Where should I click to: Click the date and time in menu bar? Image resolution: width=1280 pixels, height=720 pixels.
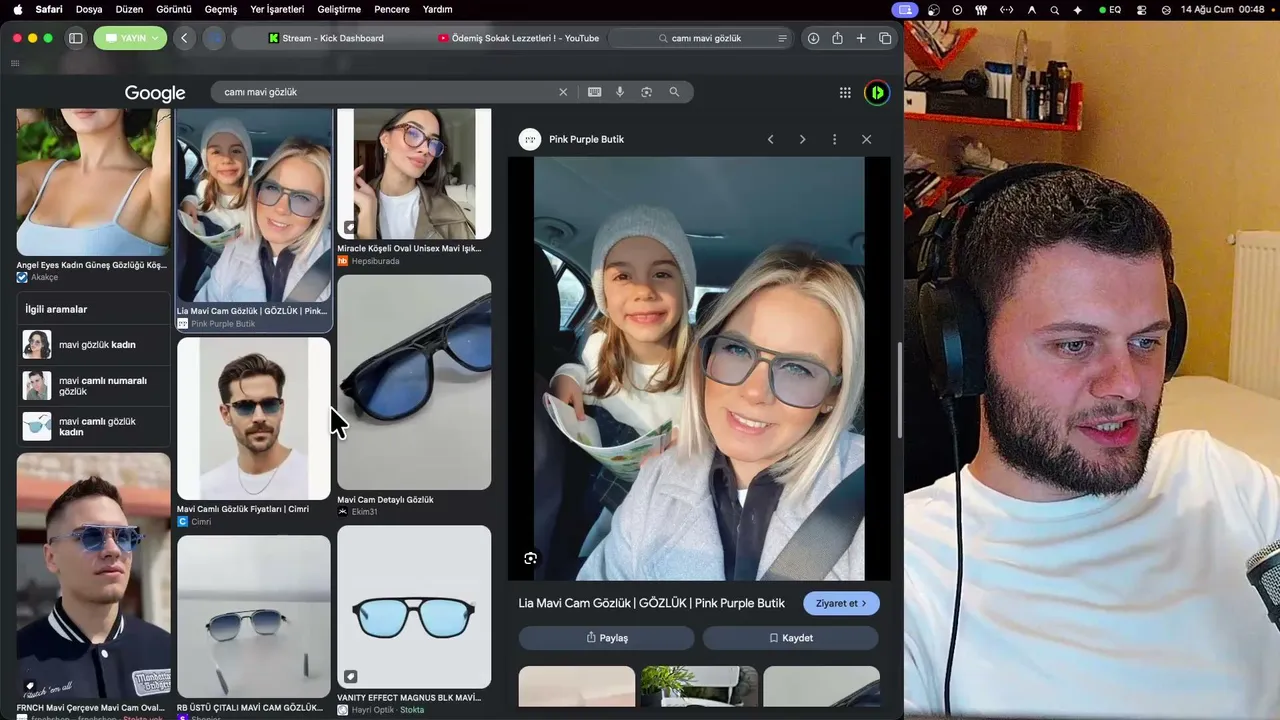pos(1223,9)
